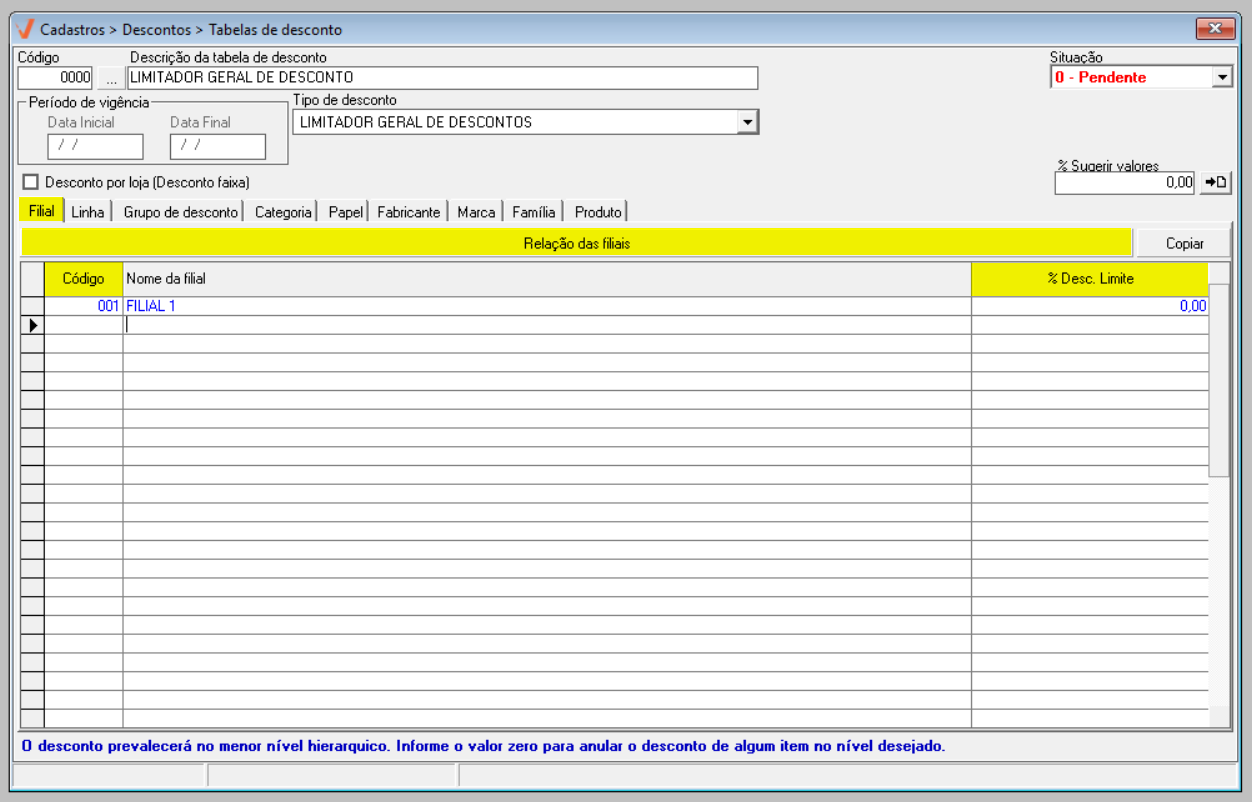Open the Produto tab
Image resolution: width=1252 pixels, height=802 pixels.
click(x=598, y=212)
